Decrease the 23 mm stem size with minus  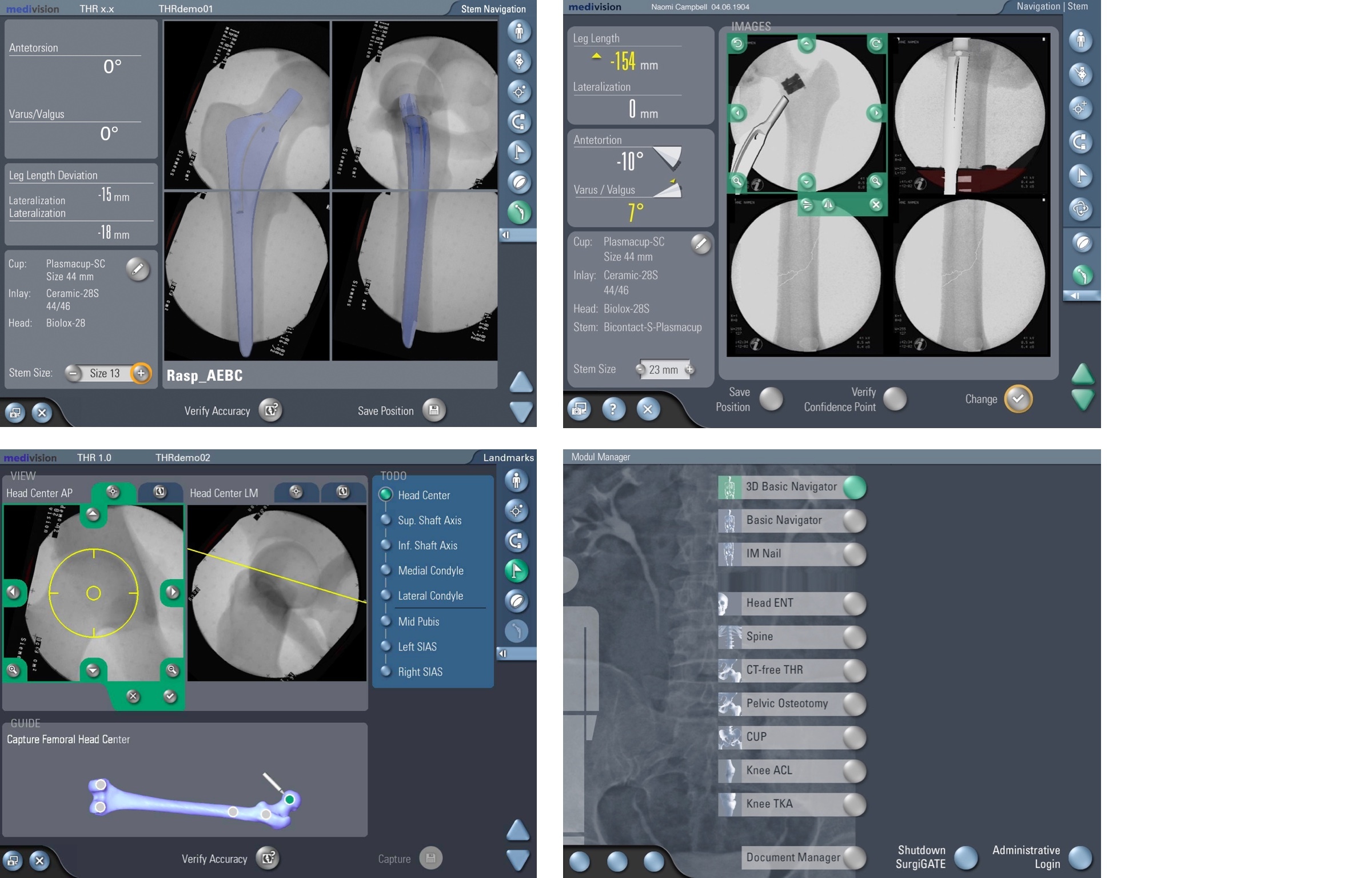click(640, 369)
